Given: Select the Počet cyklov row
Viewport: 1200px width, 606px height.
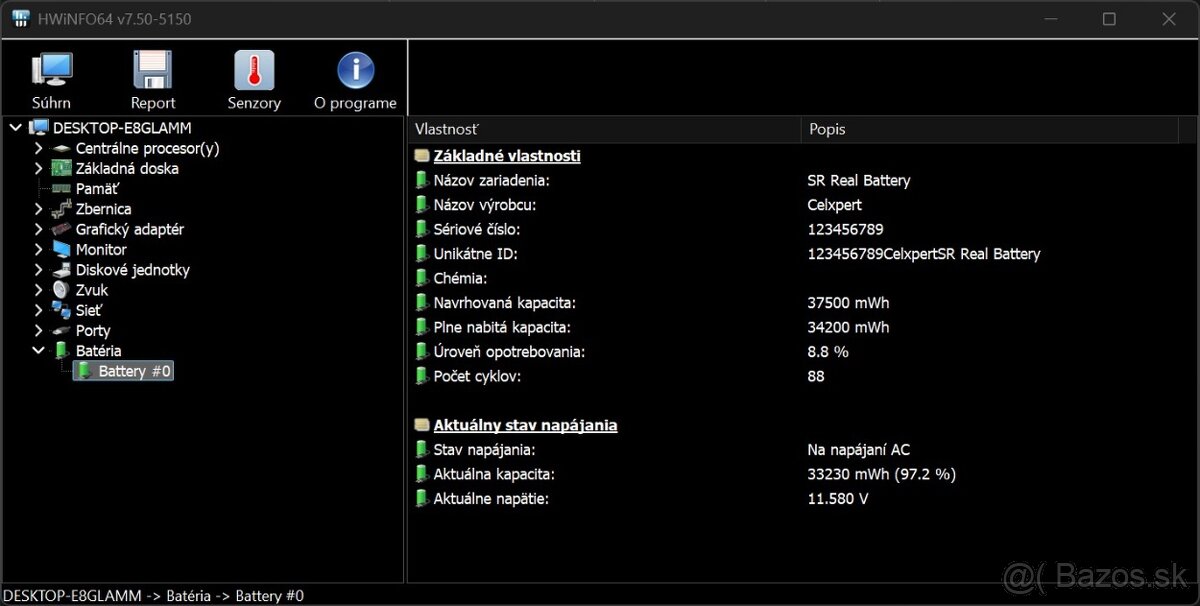Looking at the screenshot, I should (x=477, y=376).
